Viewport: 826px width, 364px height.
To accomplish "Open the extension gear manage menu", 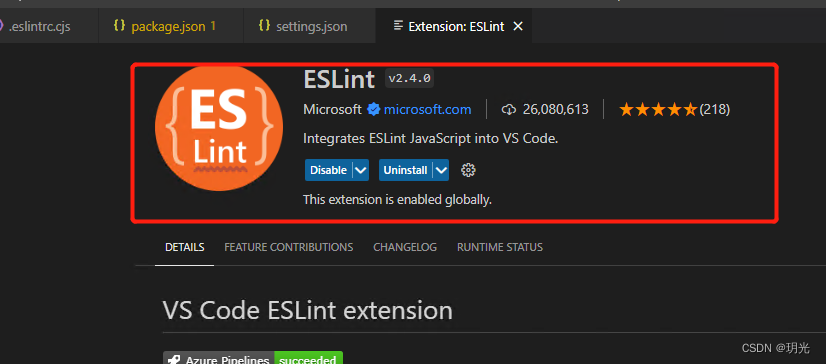I will 468,170.
